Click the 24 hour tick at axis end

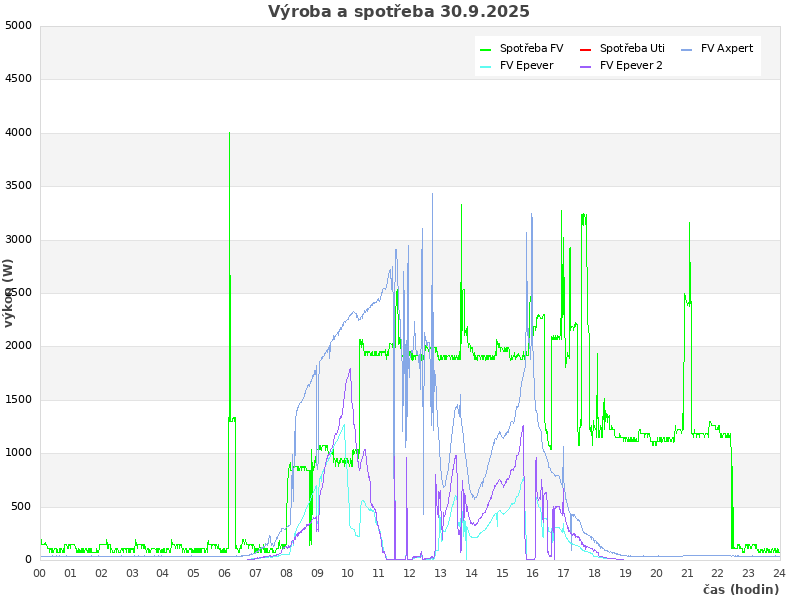click(x=779, y=573)
